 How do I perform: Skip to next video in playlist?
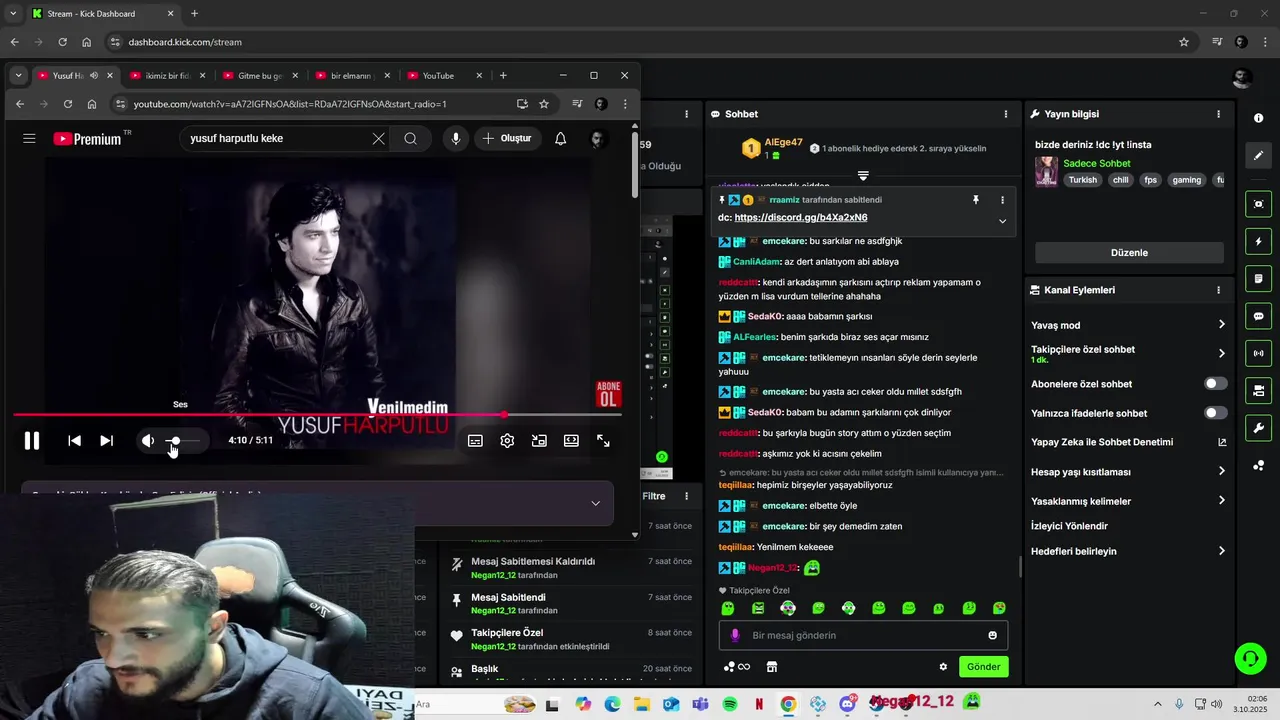tap(106, 441)
